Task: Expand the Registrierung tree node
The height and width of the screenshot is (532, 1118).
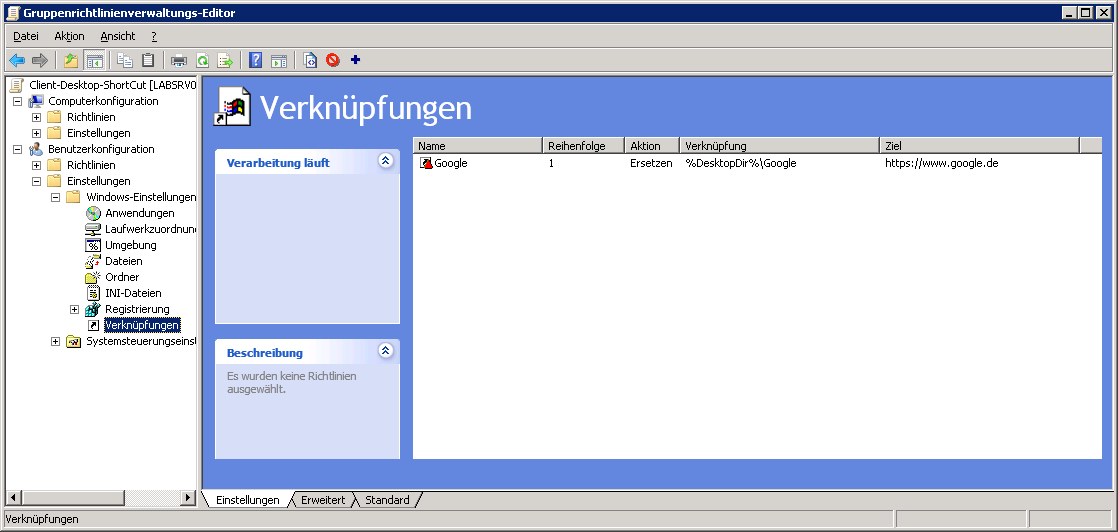Action: tap(74, 309)
